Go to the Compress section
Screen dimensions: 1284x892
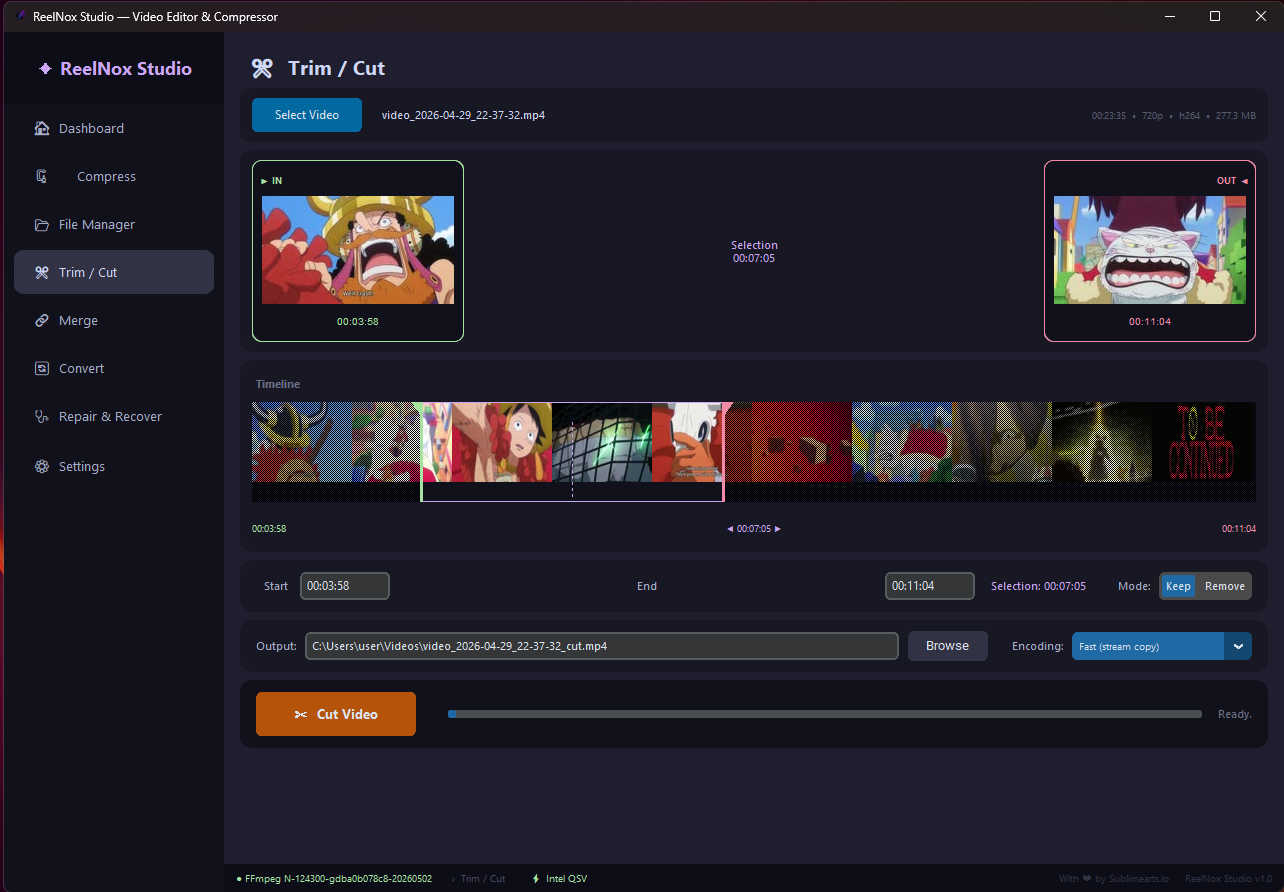(114, 176)
